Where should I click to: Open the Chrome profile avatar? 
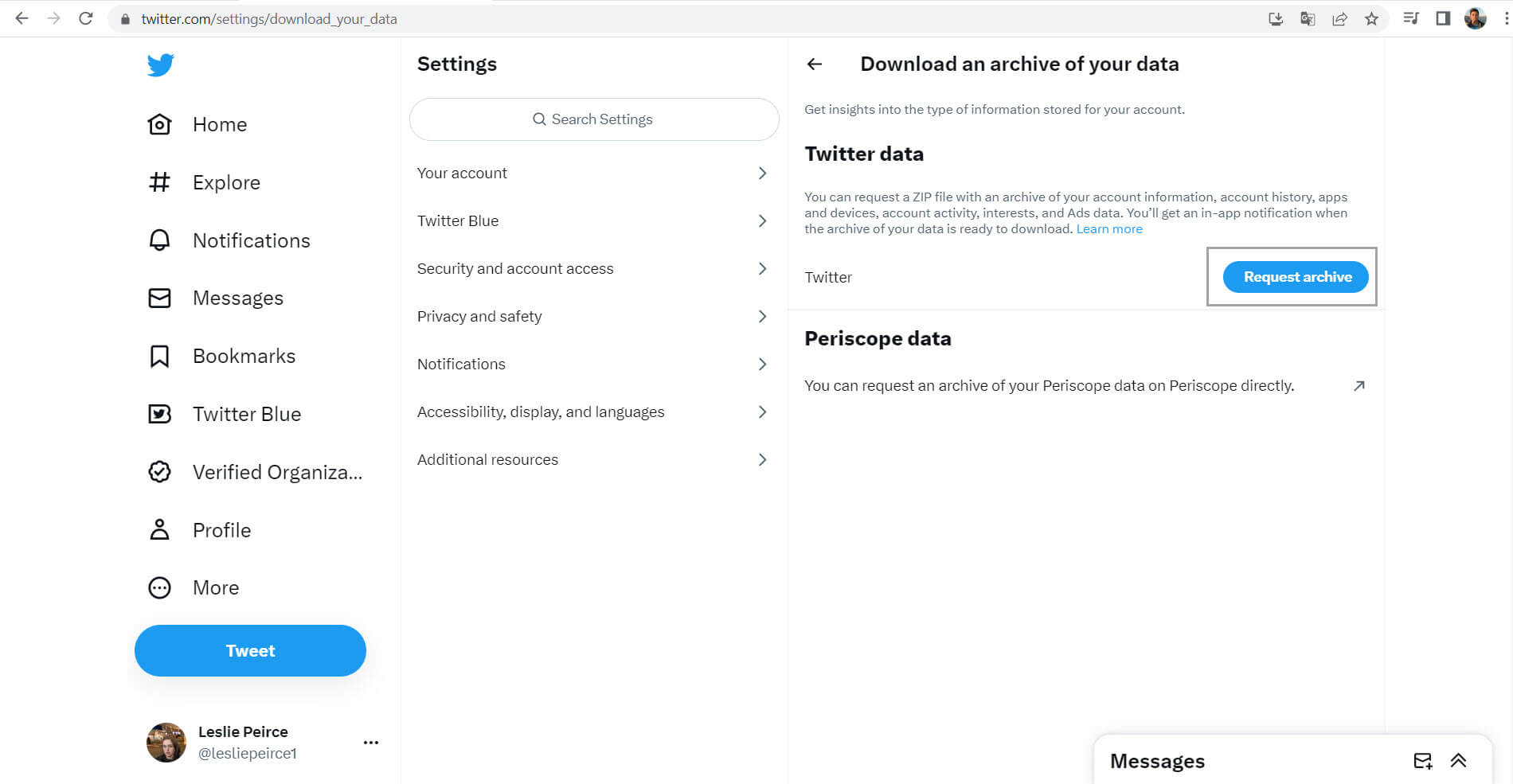pyautogui.click(x=1476, y=18)
